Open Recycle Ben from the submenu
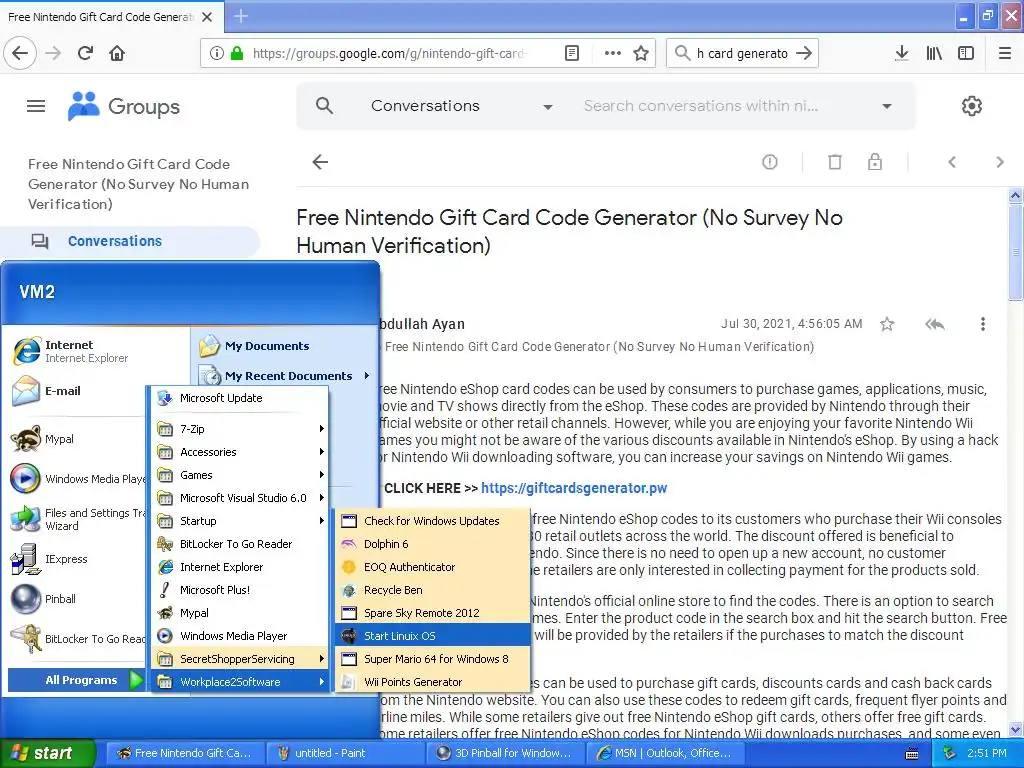 432,590
